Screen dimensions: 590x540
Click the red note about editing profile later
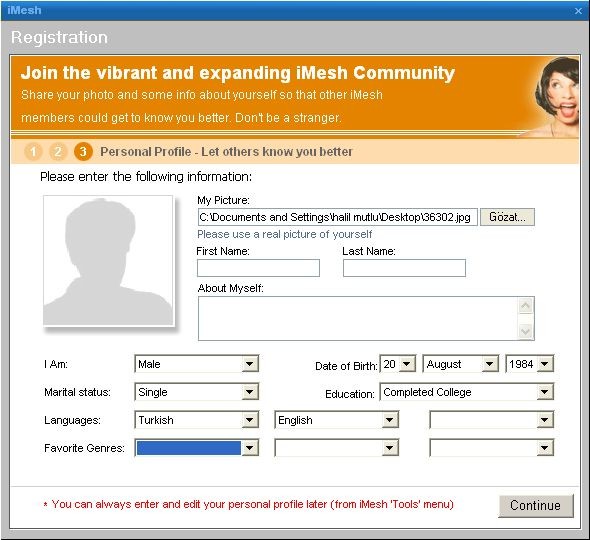click(x=249, y=504)
